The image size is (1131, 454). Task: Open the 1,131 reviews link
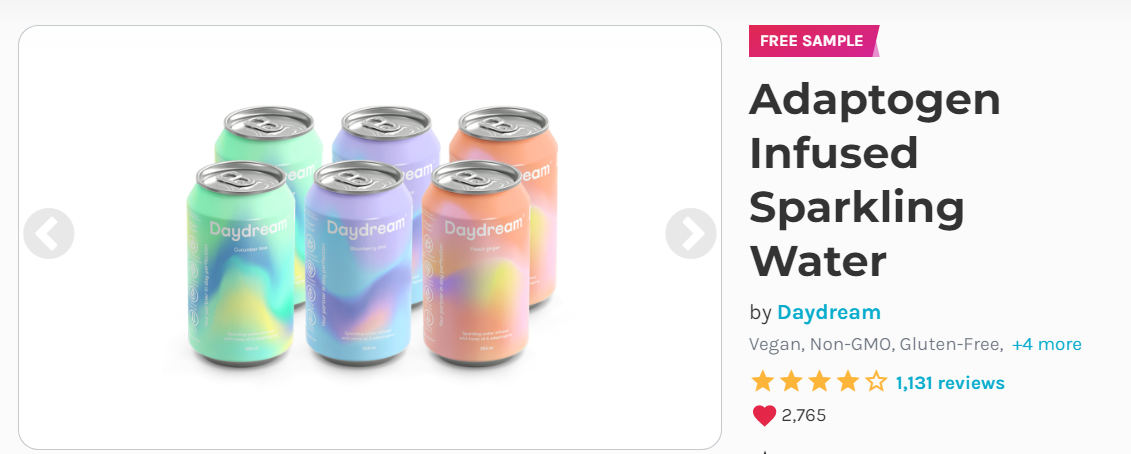pyautogui.click(x=950, y=383)
